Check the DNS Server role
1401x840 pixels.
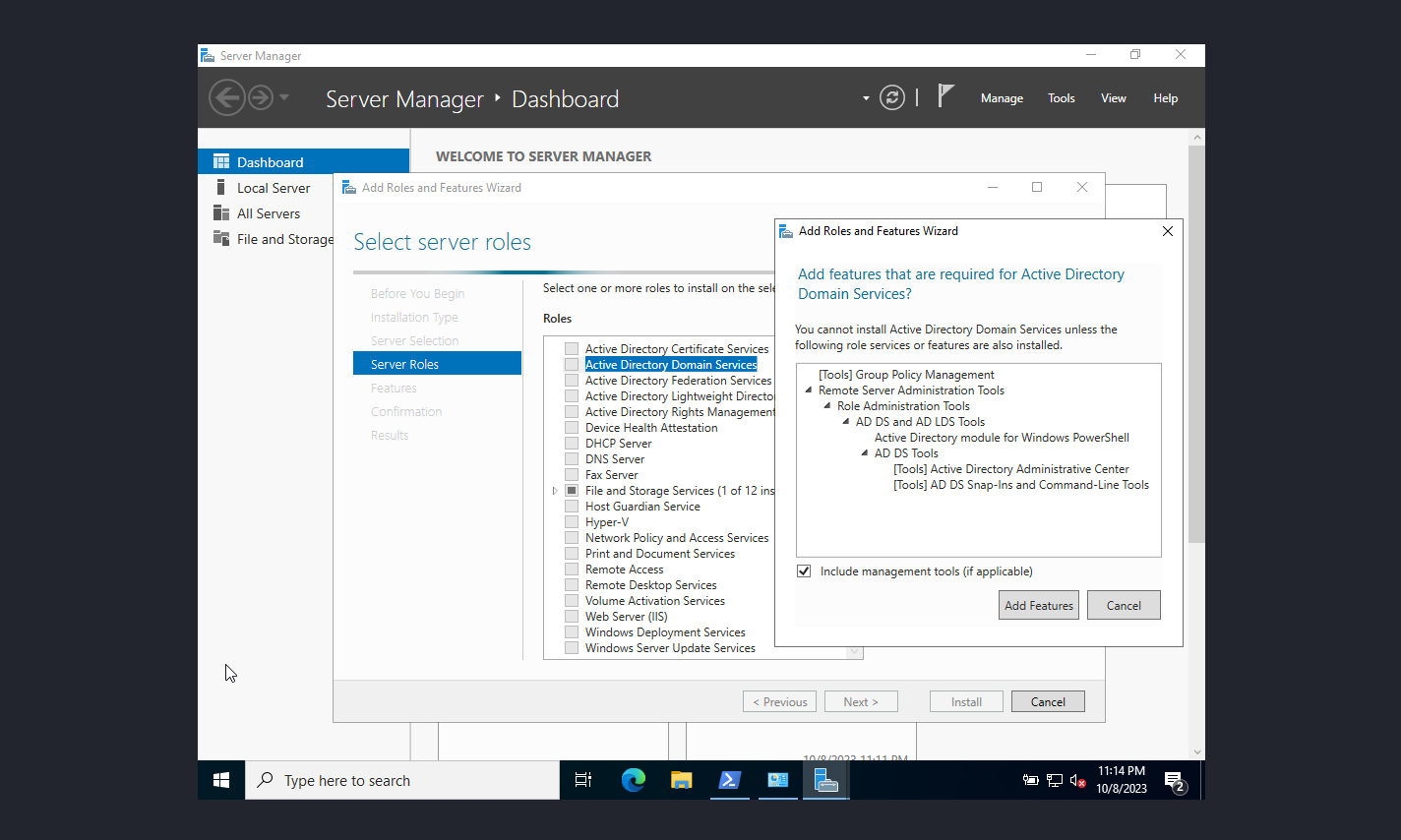tap(572, 459)
